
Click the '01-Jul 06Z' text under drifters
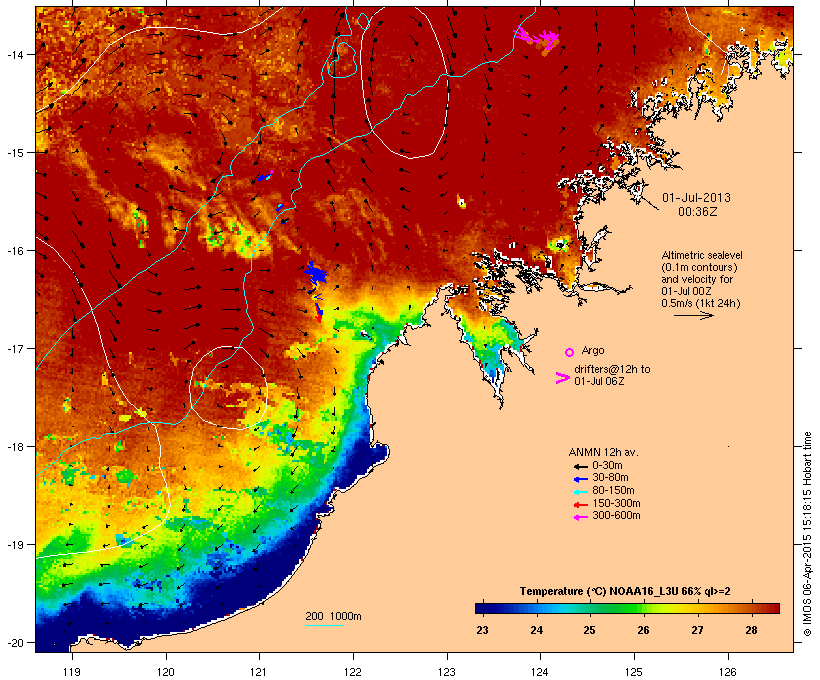599,381
